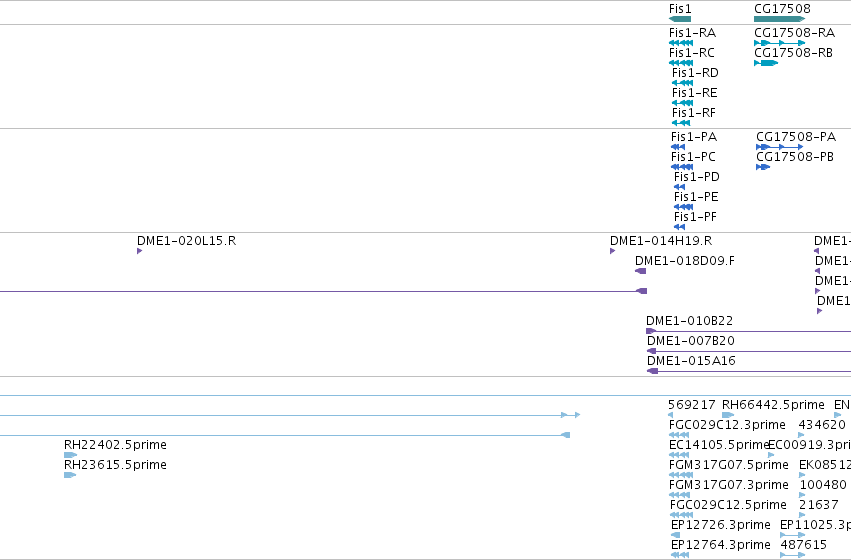Open the 487615 feature label
The width and height of the screenshot is (851, 560).
point(804,545)
